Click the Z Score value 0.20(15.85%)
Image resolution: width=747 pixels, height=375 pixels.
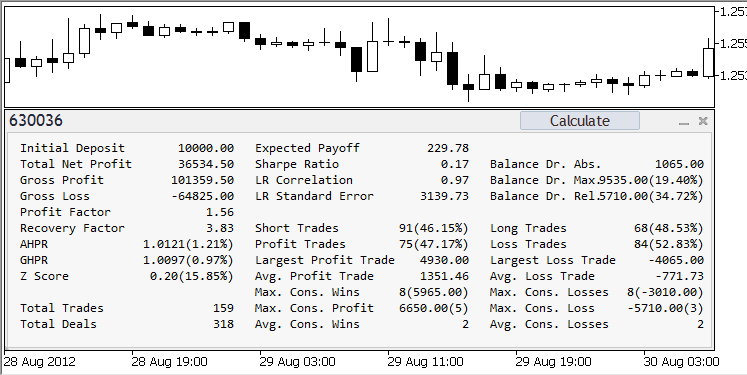coord(192,276)
